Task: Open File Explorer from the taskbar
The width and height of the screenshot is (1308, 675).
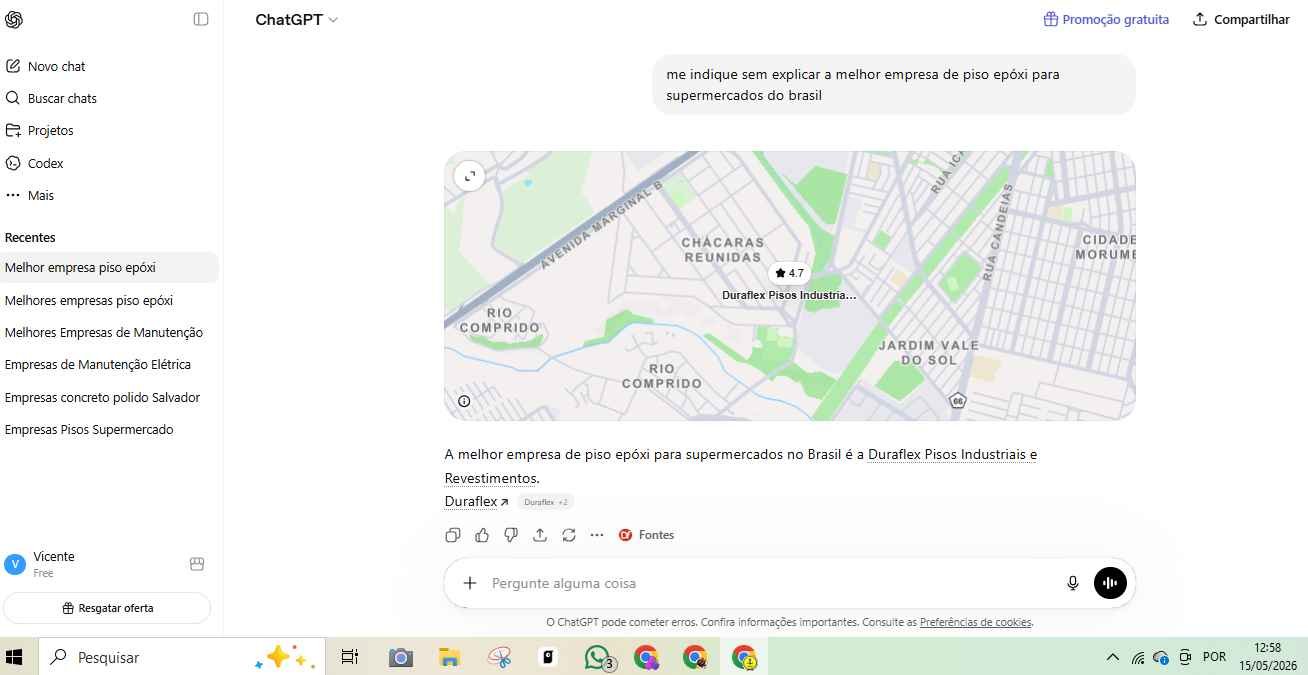Action: [449, 657]
